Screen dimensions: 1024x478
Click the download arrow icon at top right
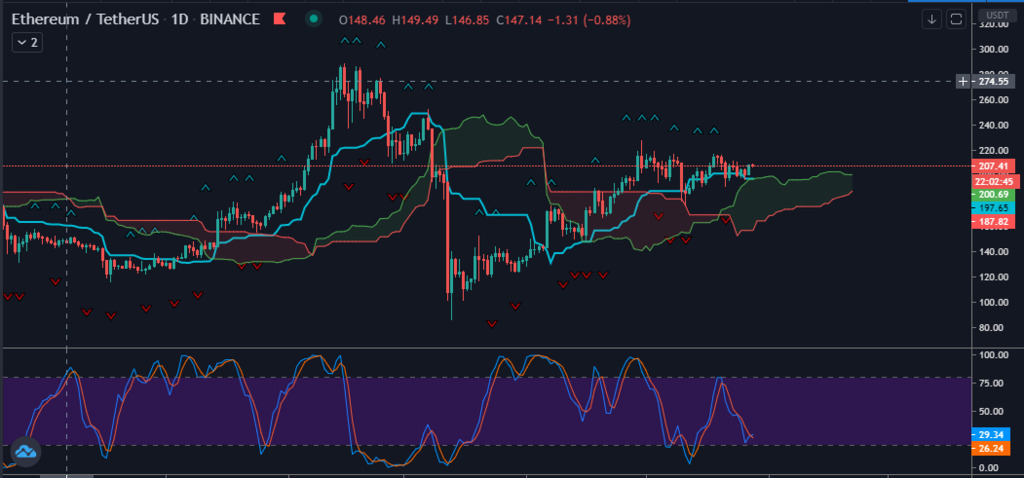pyautogui.click(x=932, y=19)
